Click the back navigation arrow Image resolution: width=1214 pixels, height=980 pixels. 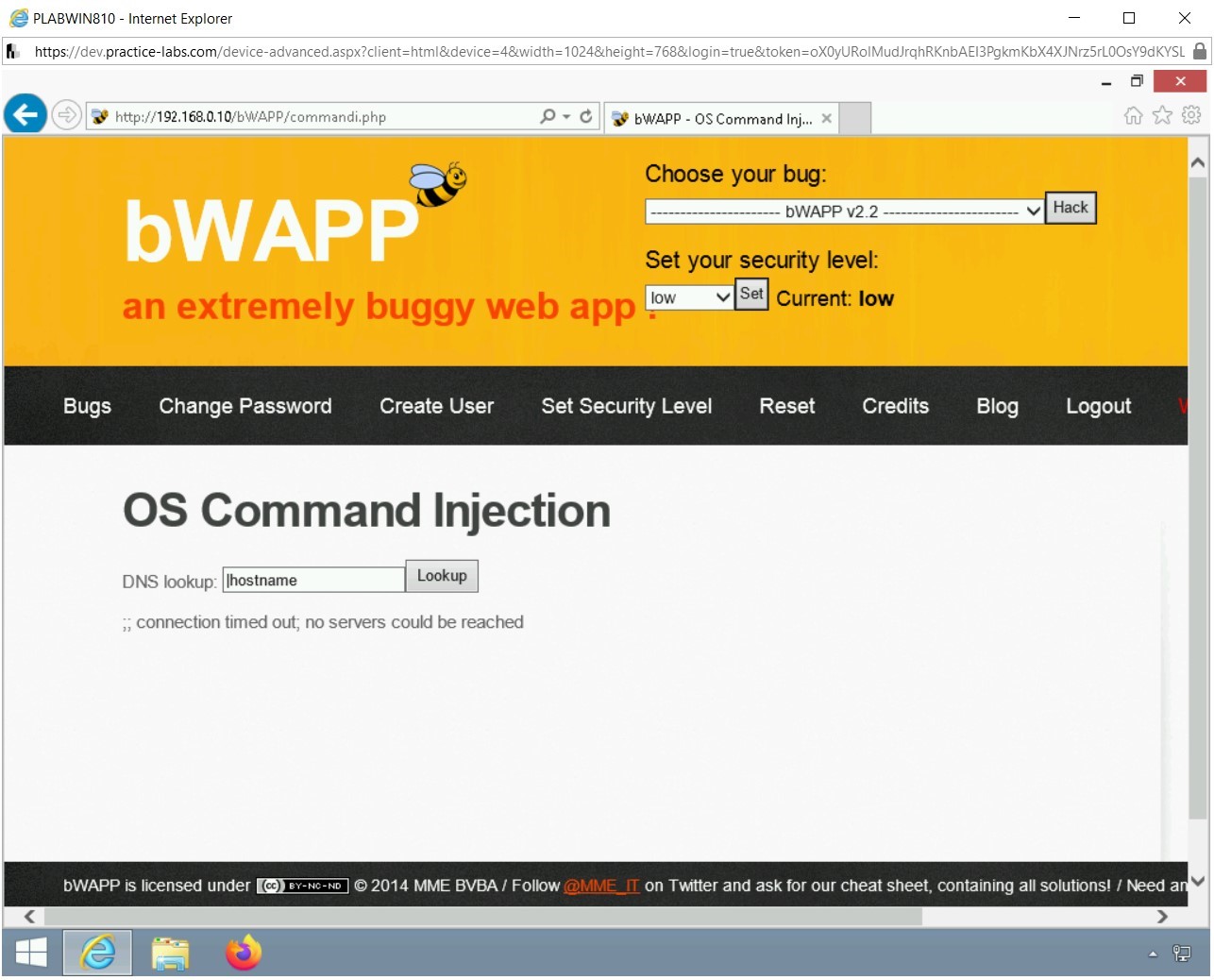point(25,114)
